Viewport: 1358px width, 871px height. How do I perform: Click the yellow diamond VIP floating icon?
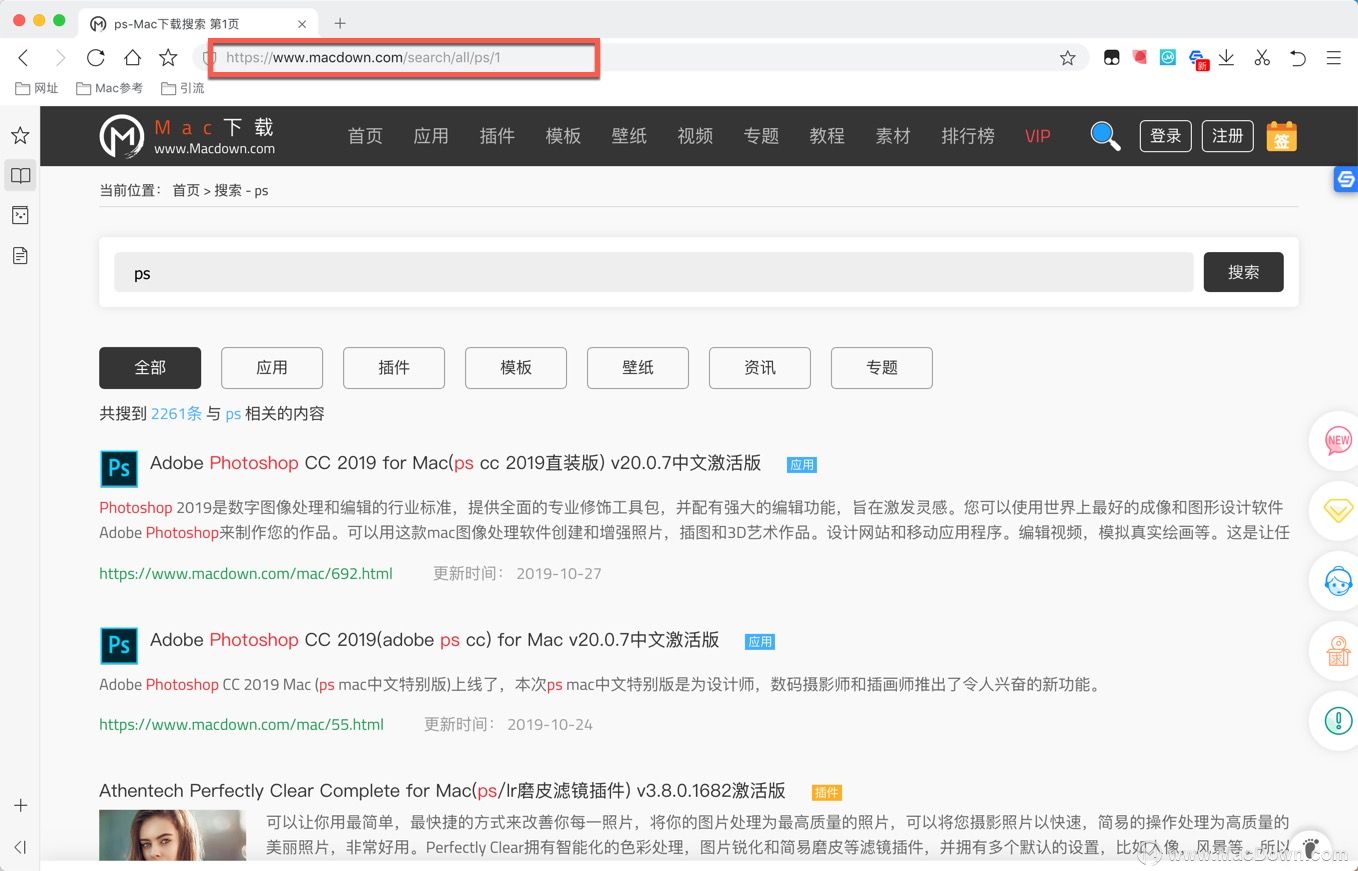pyautogui.click(x=1338, y=510)
